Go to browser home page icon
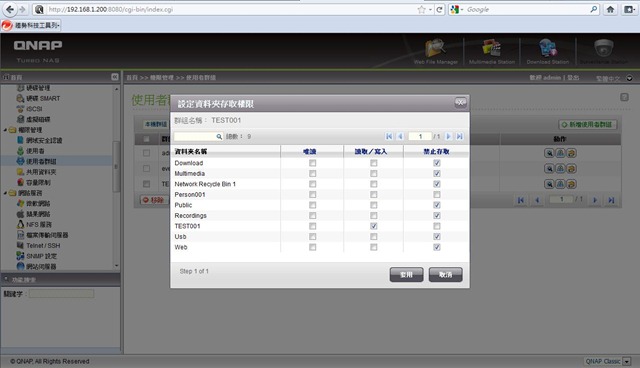This screenshot has width=640, height=368. [x=610, y=9]
